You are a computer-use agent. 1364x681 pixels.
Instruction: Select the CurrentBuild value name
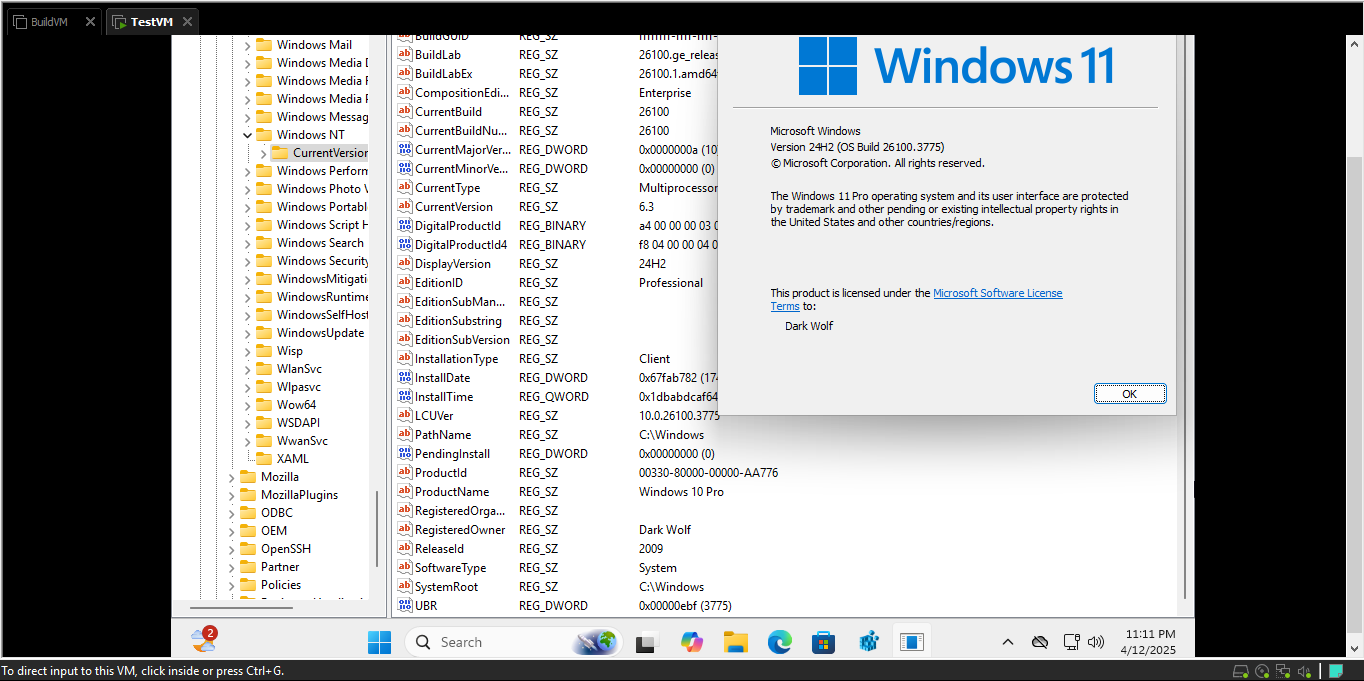click(448, 112)
